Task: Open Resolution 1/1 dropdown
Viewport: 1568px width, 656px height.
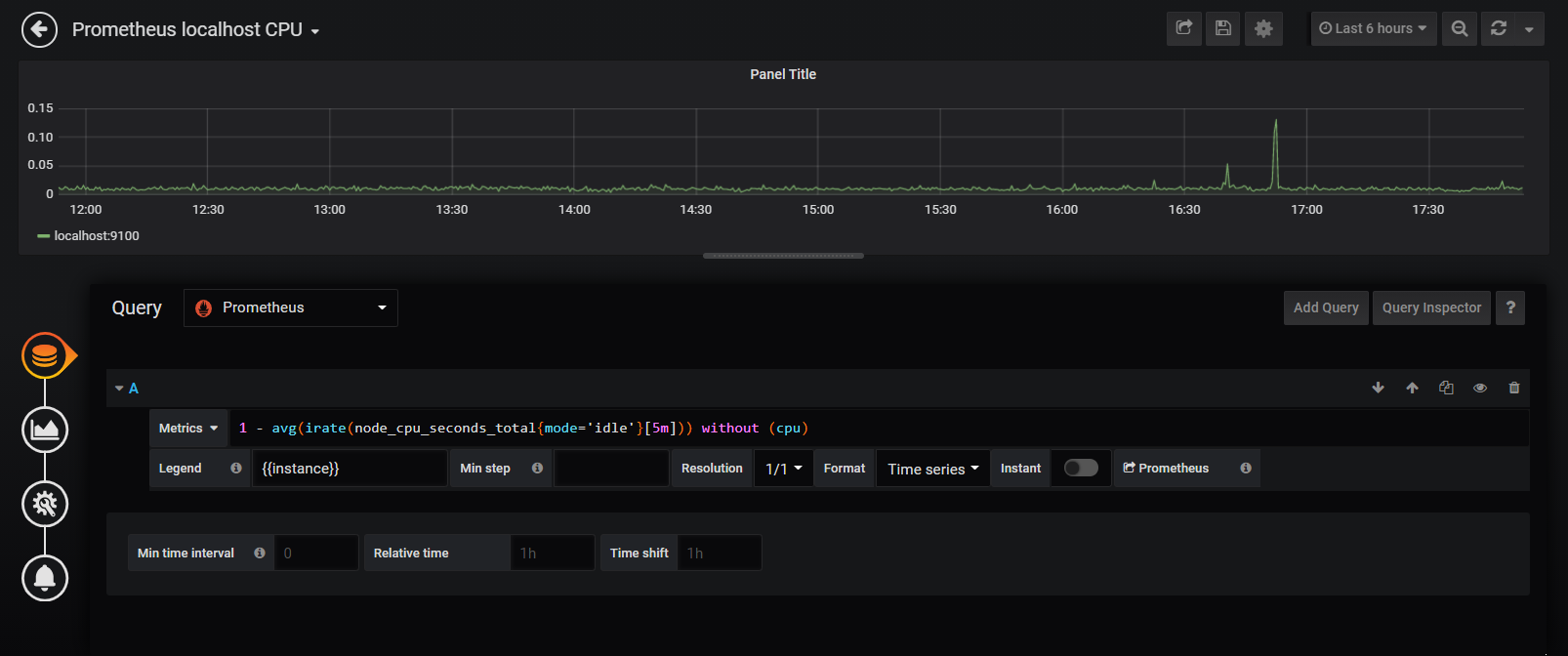Action: [x=784, y=469]
